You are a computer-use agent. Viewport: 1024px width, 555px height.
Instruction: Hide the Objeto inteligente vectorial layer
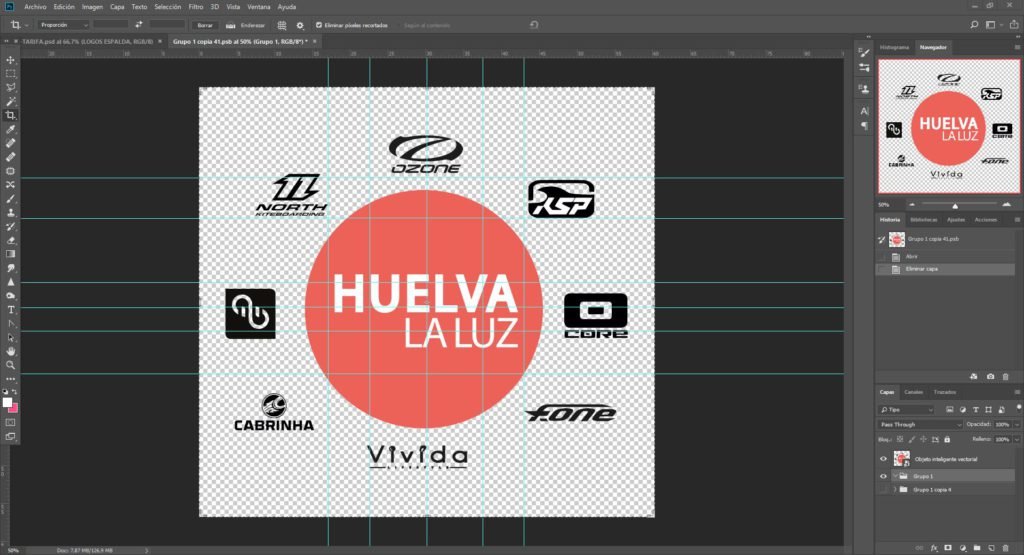884,459
